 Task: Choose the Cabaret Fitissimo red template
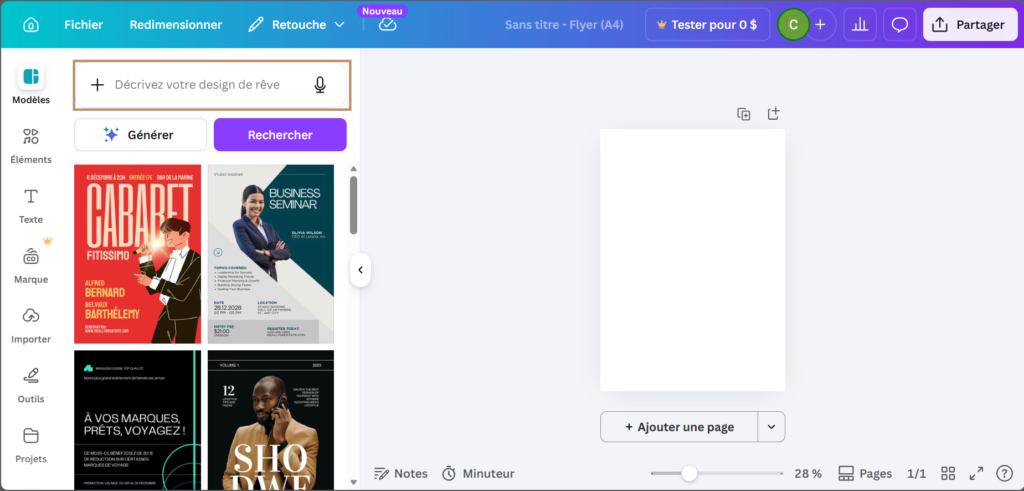click(x=138, y=254)
